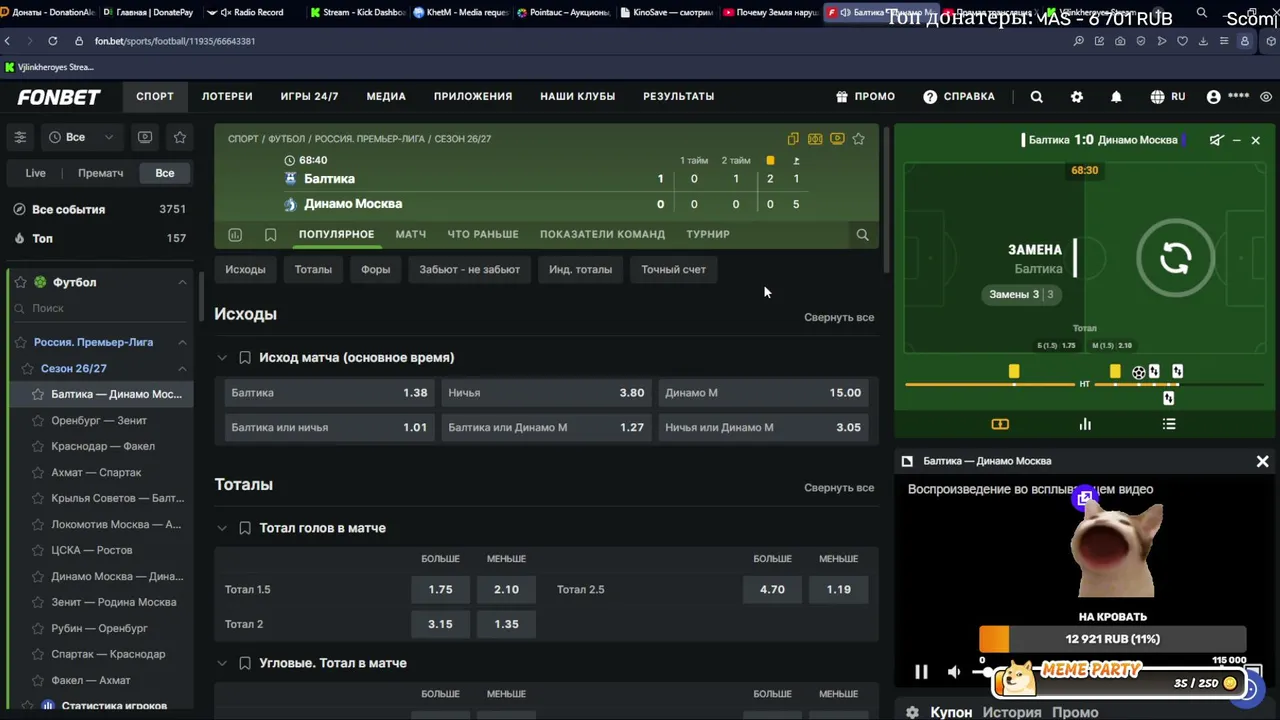Pause the video player
The image size is (1280, 720).
click(921, 672)
